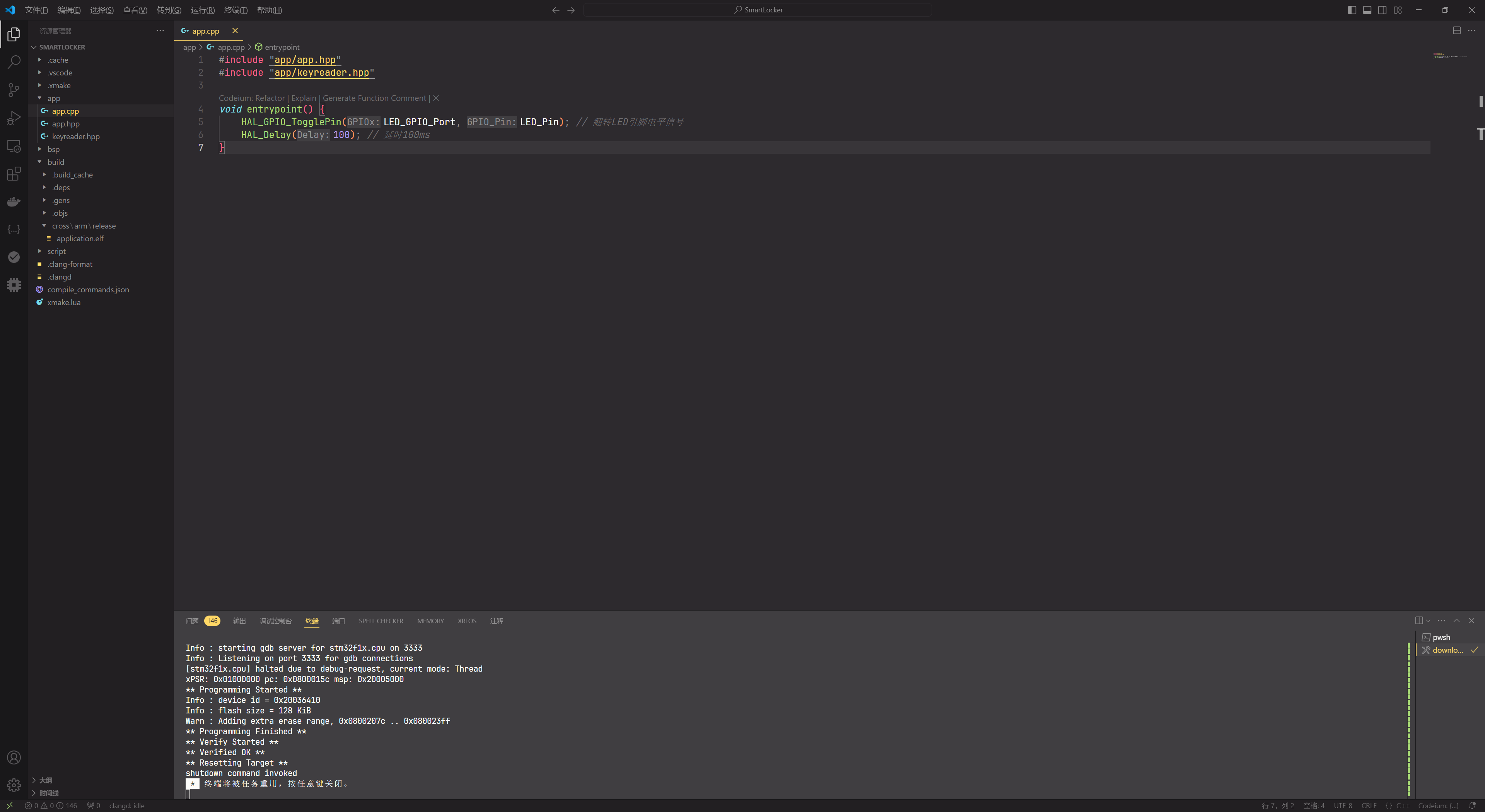
Task: Click Codeium Refactor code lens
Action: (x=270, y=98)
